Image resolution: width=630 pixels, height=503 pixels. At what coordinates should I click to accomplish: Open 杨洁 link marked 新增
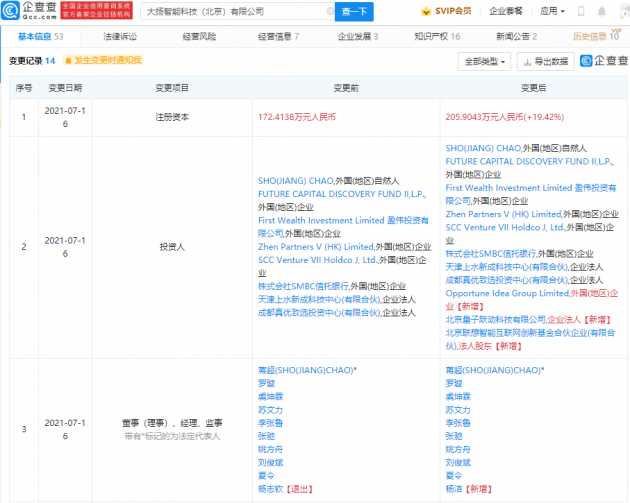(454, 489)
